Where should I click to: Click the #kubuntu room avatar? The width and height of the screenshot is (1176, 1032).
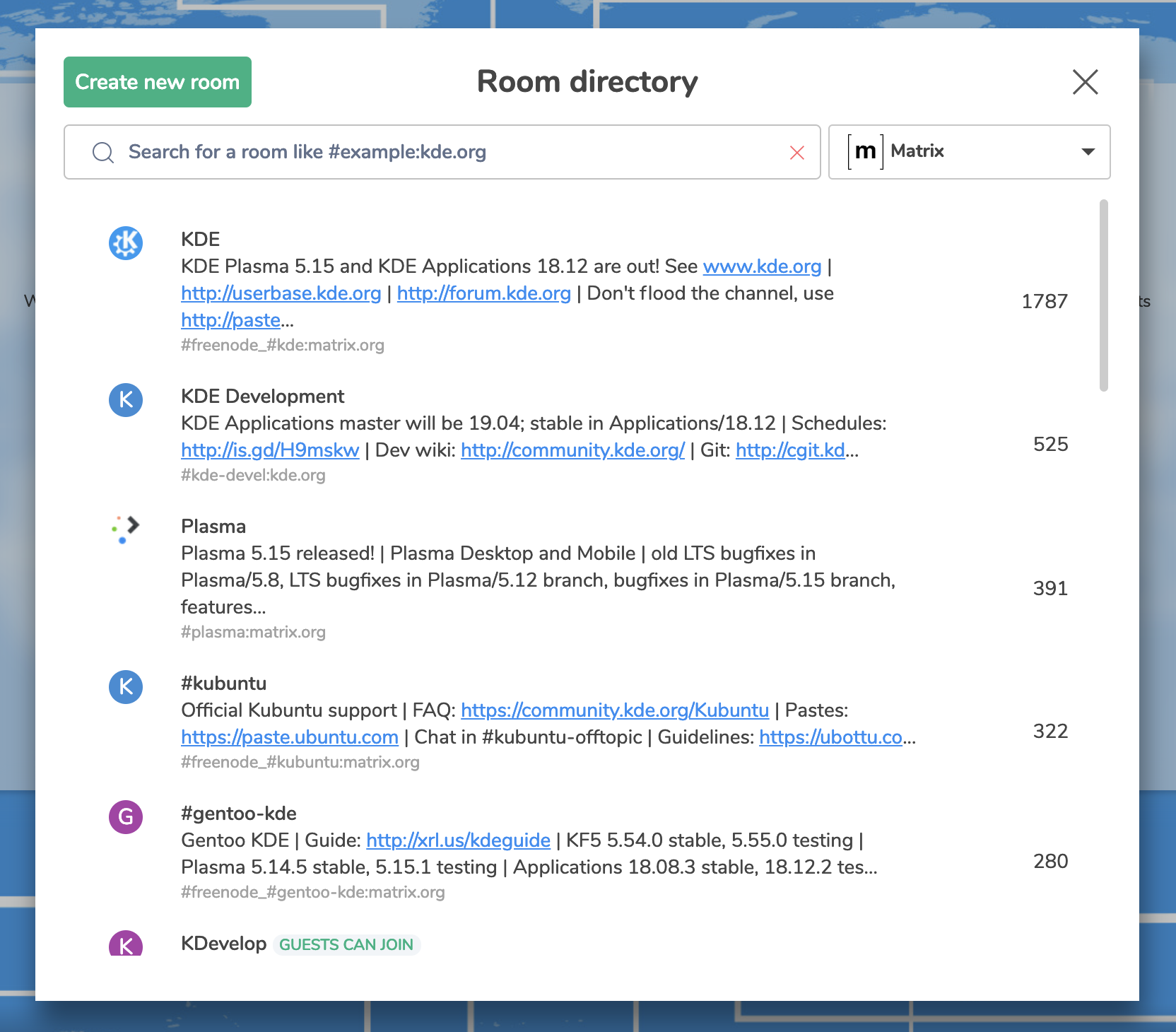[x=126, y=687]
